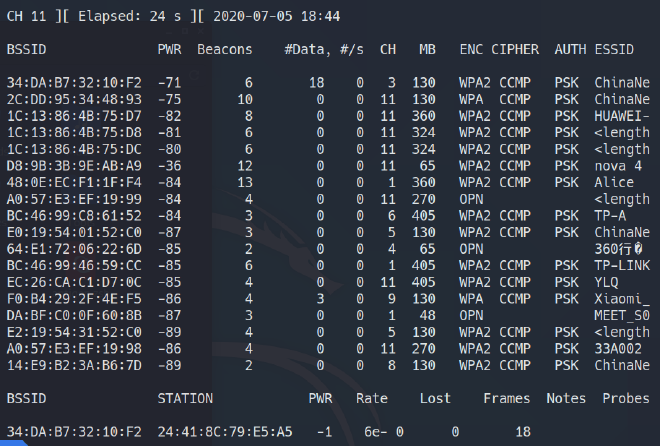Click the Probes column header
Viewport: 660px width, 446px height.
coord(625,398)
